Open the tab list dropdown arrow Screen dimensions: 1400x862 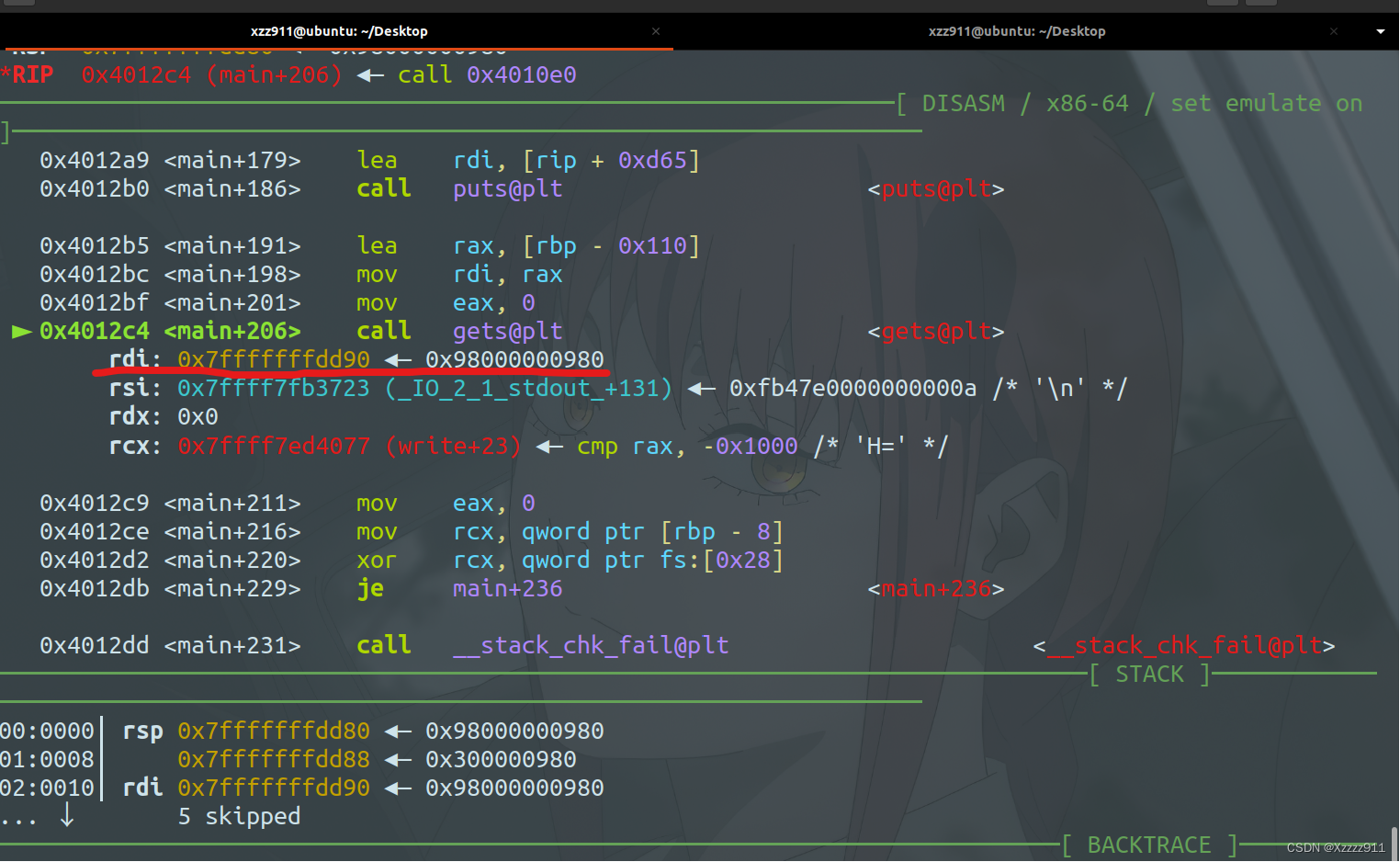point(1380,31)
